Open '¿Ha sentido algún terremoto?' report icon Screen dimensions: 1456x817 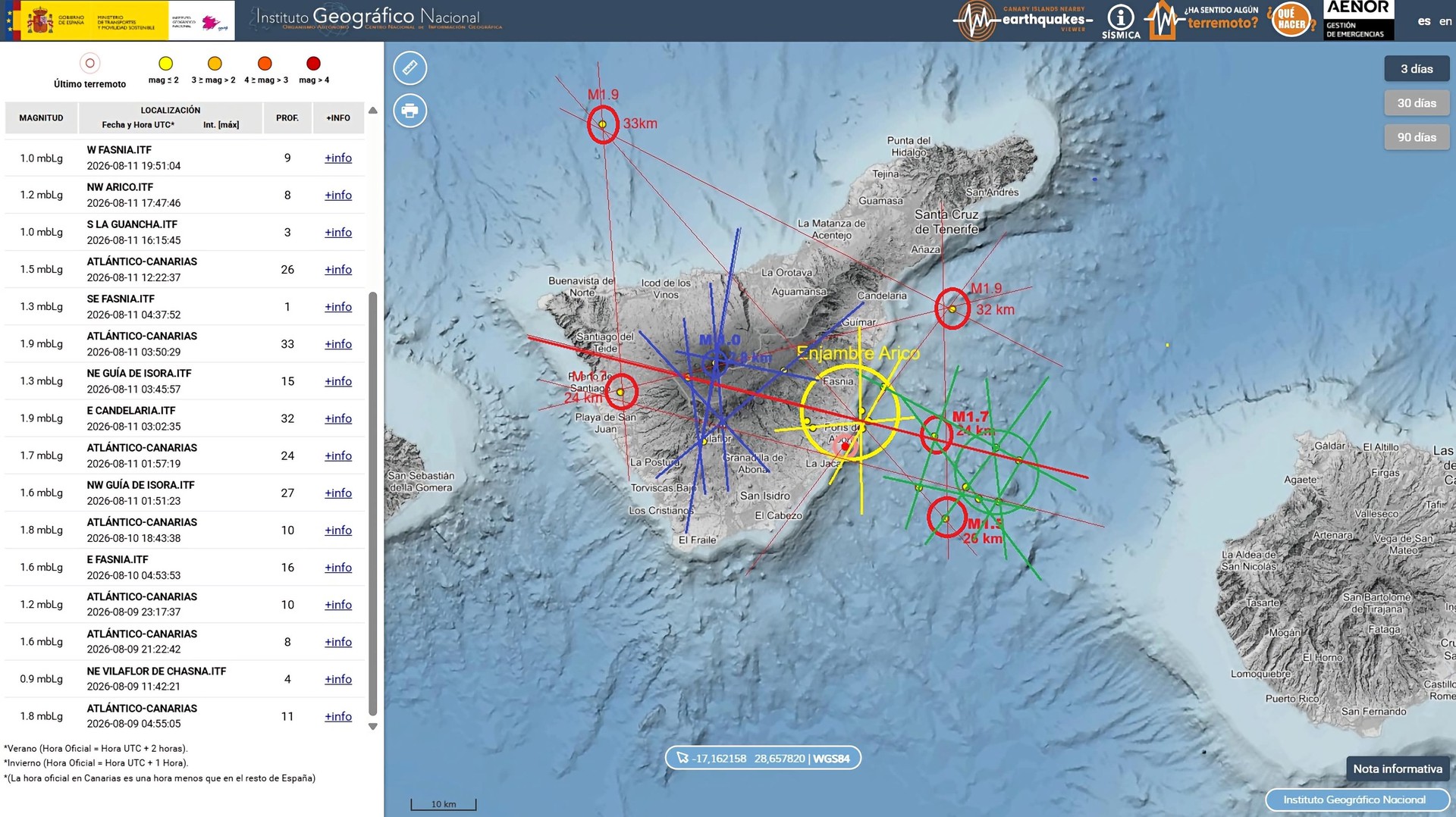[1202, 20]
